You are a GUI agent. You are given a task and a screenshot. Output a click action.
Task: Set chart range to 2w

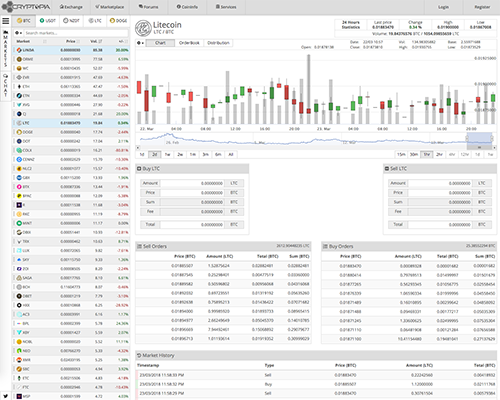coord(180,154)
